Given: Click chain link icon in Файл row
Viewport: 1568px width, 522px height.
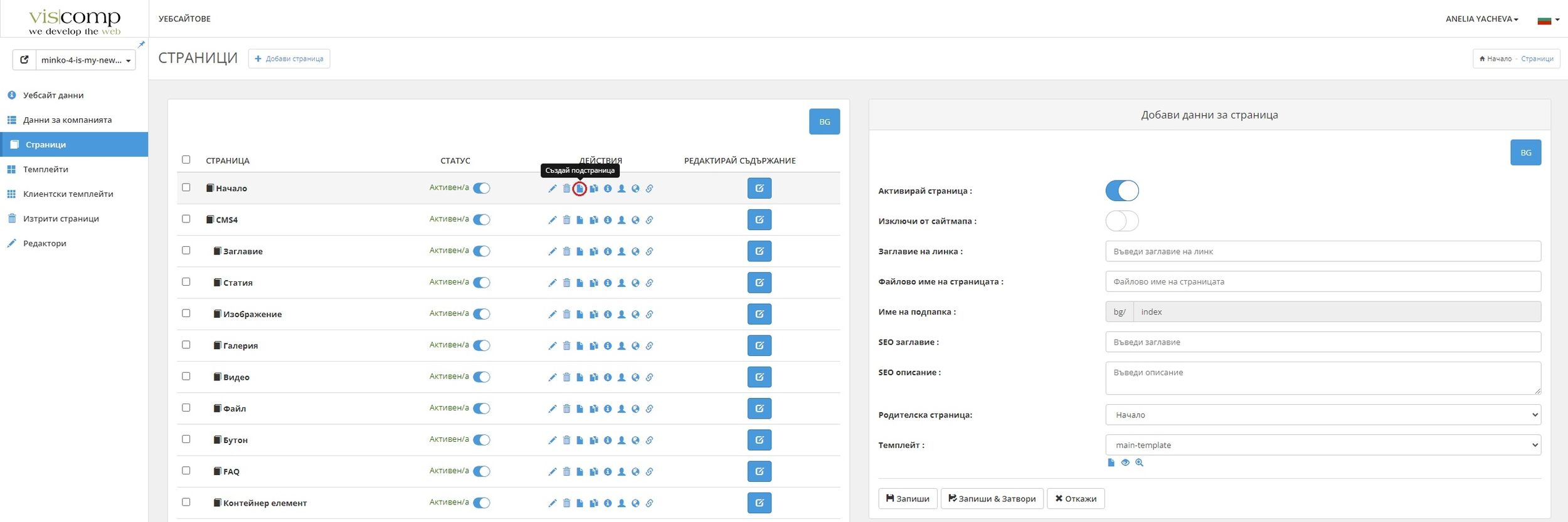Looking at the screenshot, I should (649, 409).
